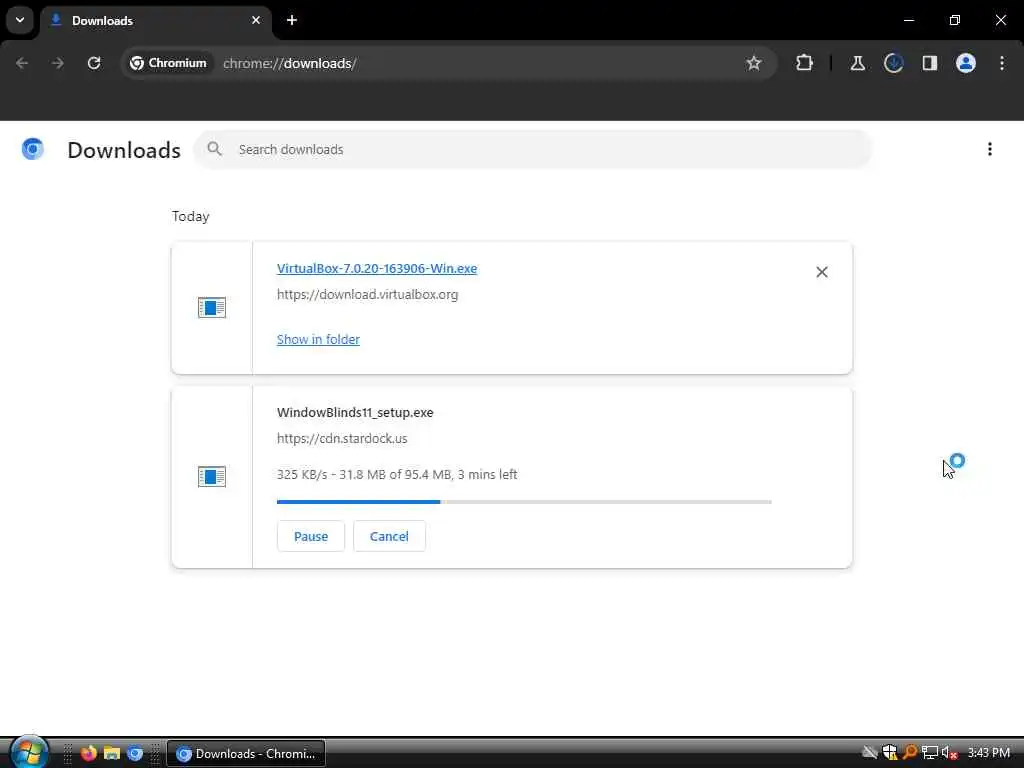Open VirtualBox-7.0.20-163906-Win.exe file link

(x=377, y=268)
